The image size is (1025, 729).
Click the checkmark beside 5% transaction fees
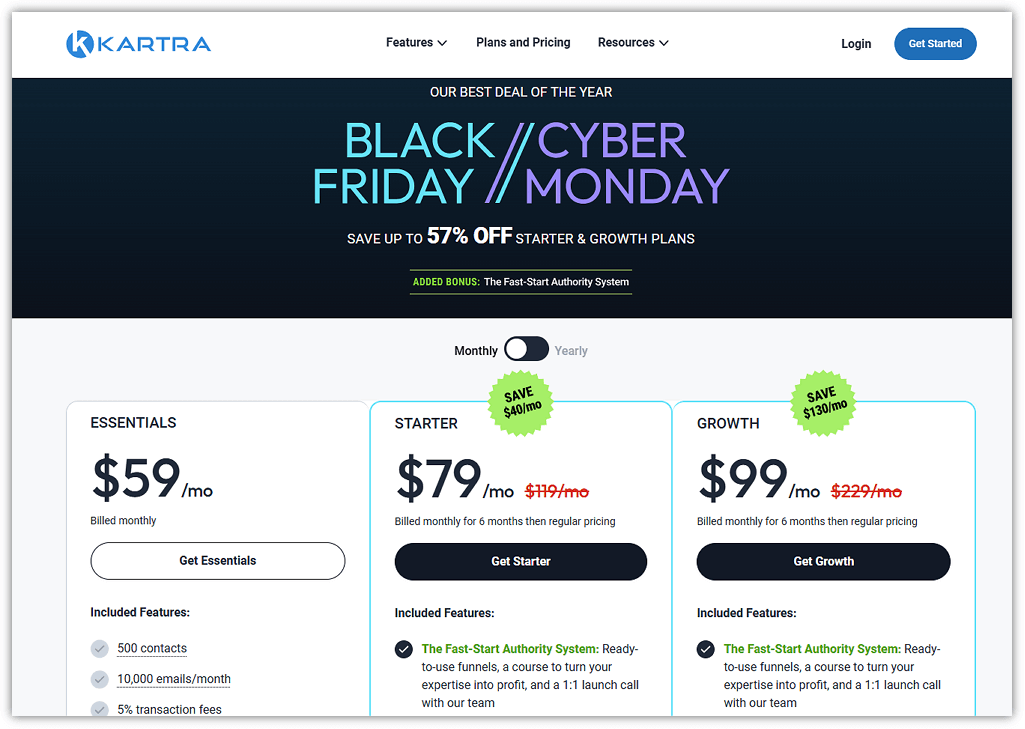pos(99,709)
